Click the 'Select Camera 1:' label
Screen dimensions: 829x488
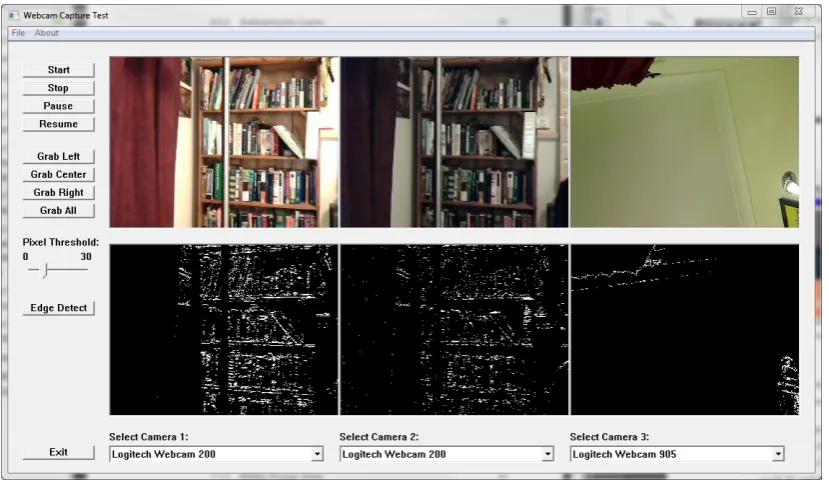tap(149, 437)
